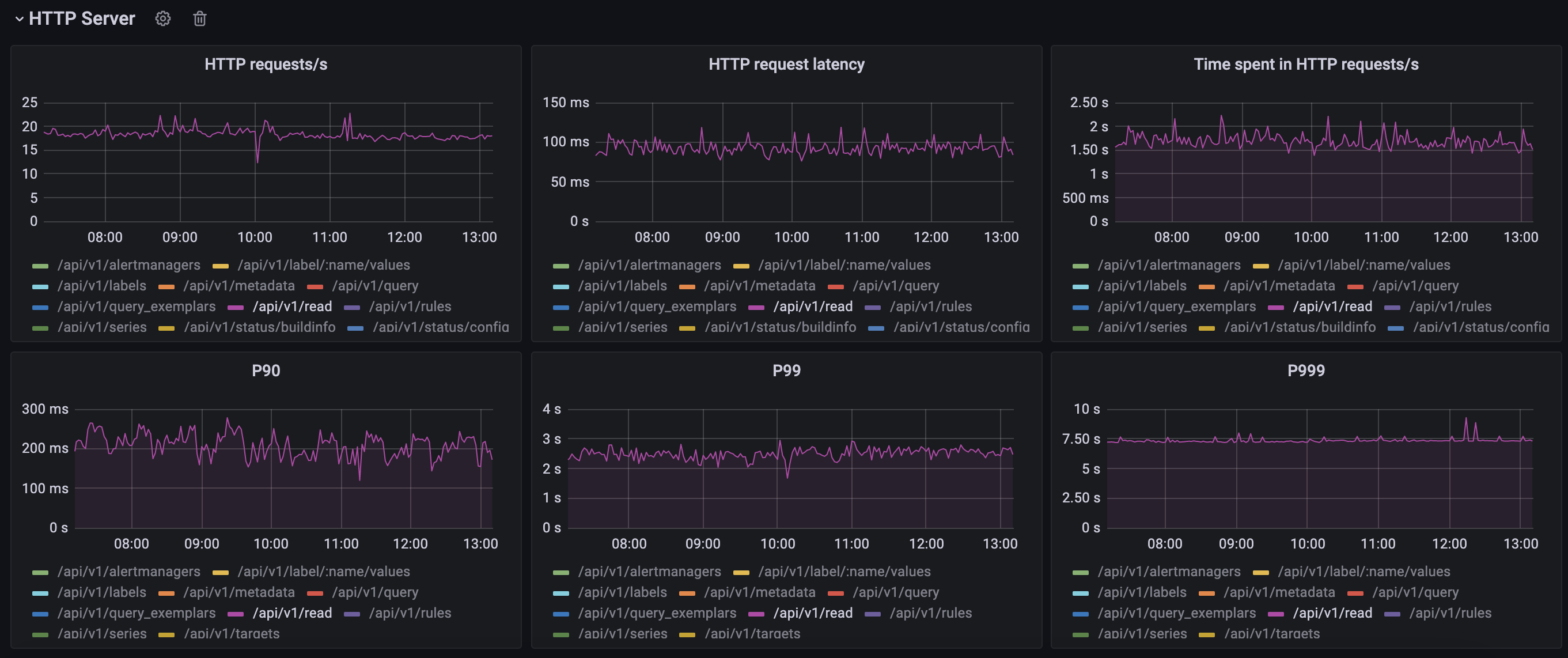Screen dimensions: 1568x658
Task: Toggle /api/v1/query series in HTTP request latency legend
Action: click(895, 286)
